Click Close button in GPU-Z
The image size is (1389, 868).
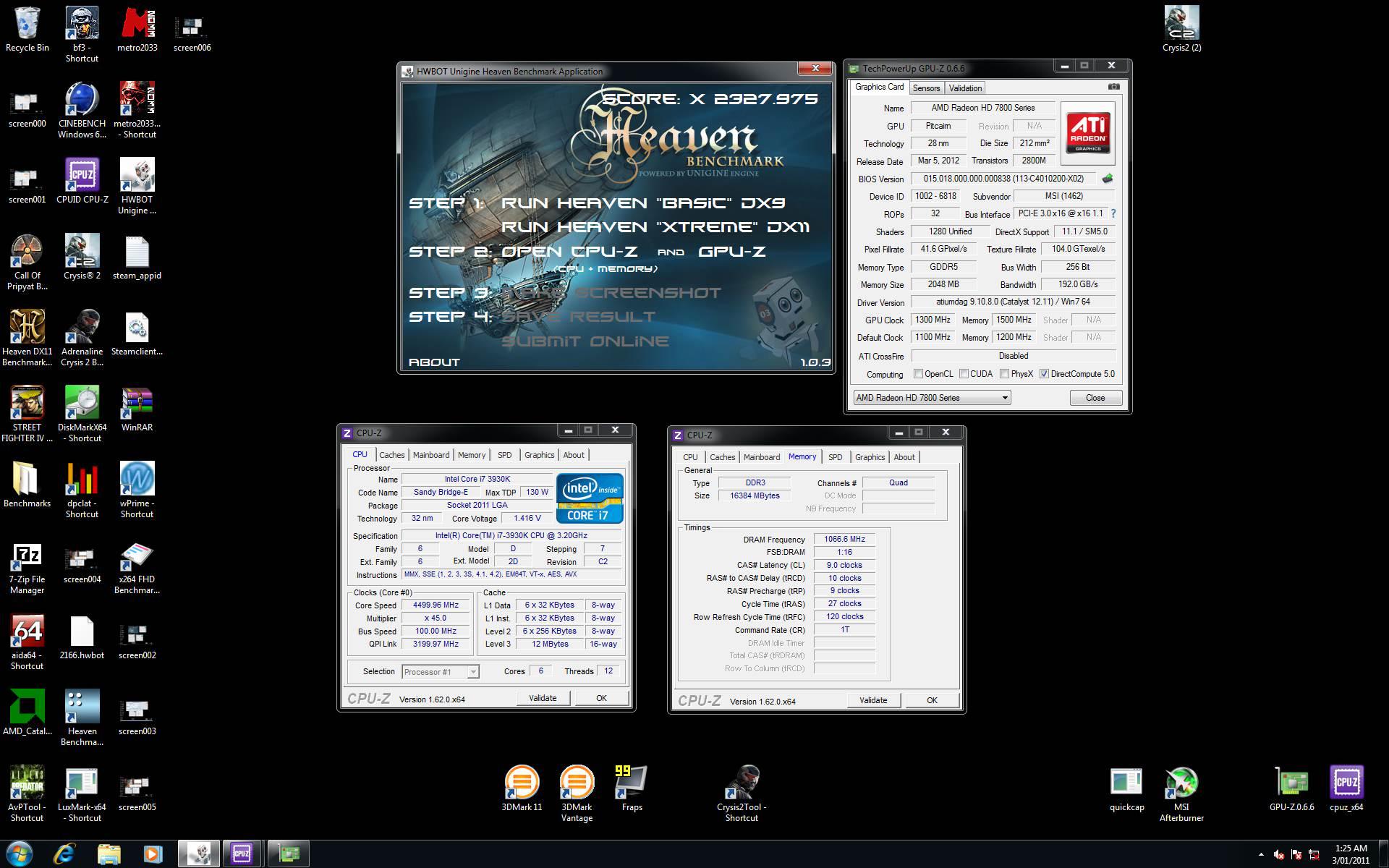click(1095, 398)
